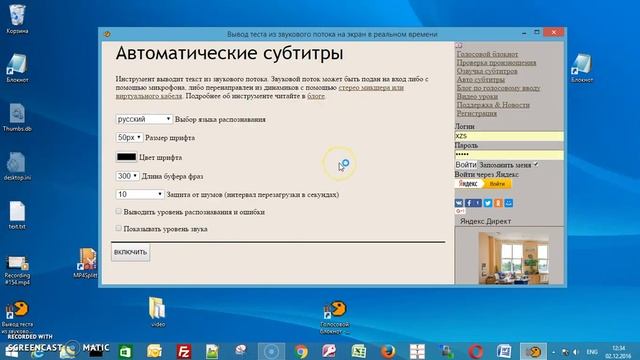The width and height of the screenshot is (640, 360).
Task: Select the text.txt file on the desktop
Action: point(17,215)
